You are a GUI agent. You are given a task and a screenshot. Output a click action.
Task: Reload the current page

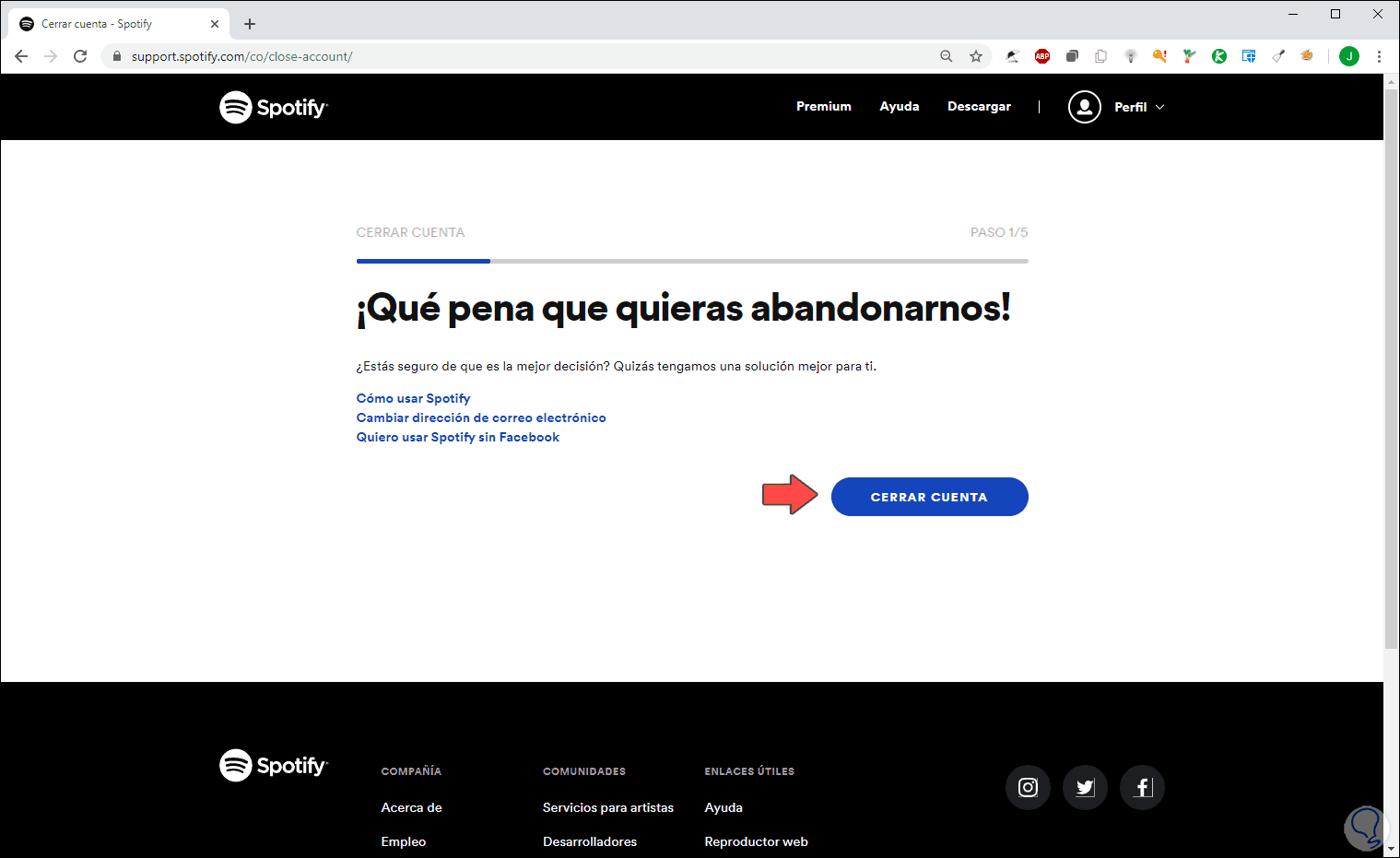pyautogui.click(x=80, y=56)
